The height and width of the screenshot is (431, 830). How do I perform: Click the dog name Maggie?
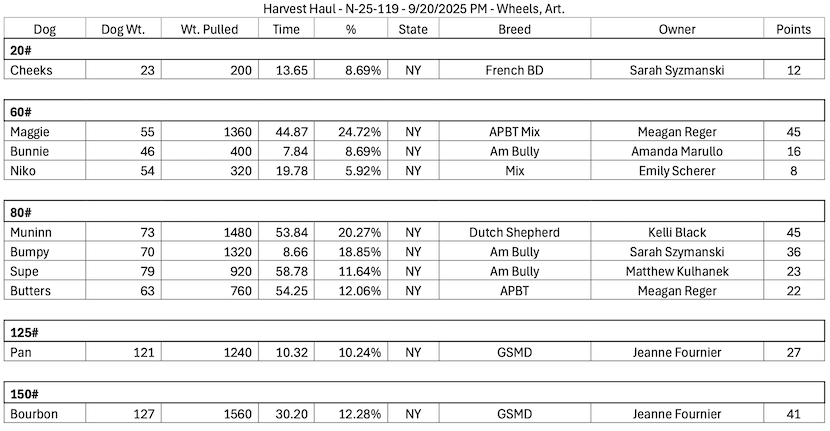[x=29, y=132]
